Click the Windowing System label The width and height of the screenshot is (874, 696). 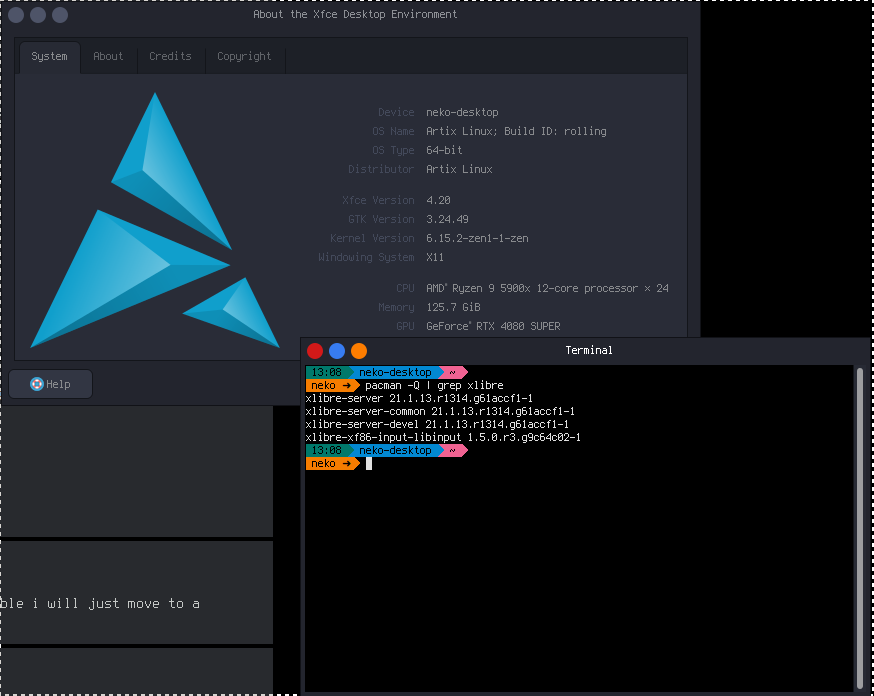pyautogui.click(x=366, y=257)
